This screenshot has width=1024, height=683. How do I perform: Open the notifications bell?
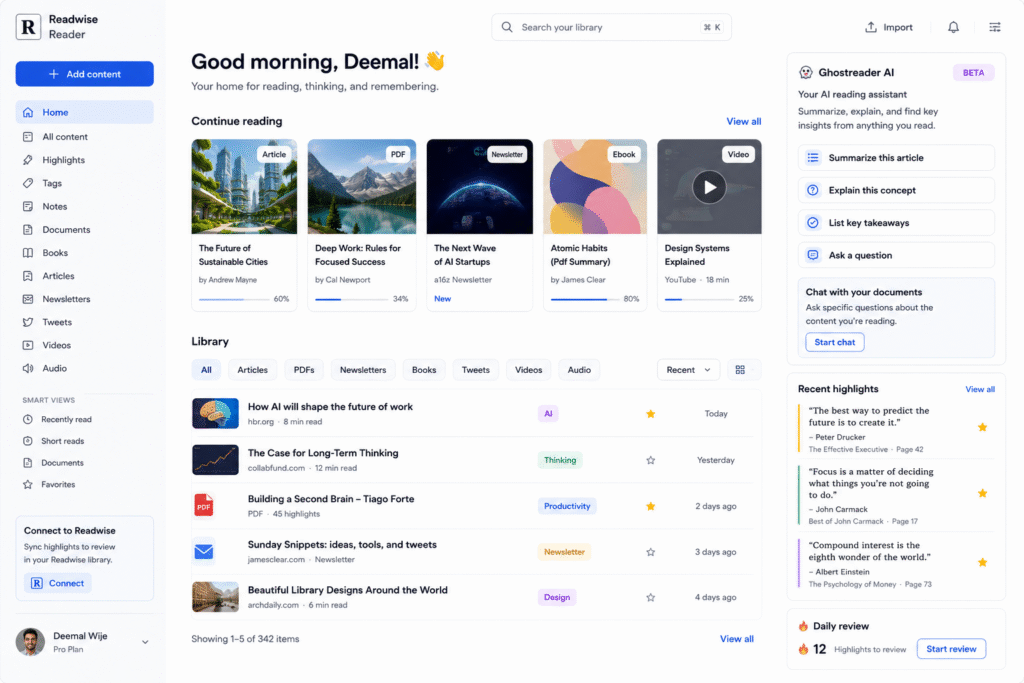tap(953, 27)
